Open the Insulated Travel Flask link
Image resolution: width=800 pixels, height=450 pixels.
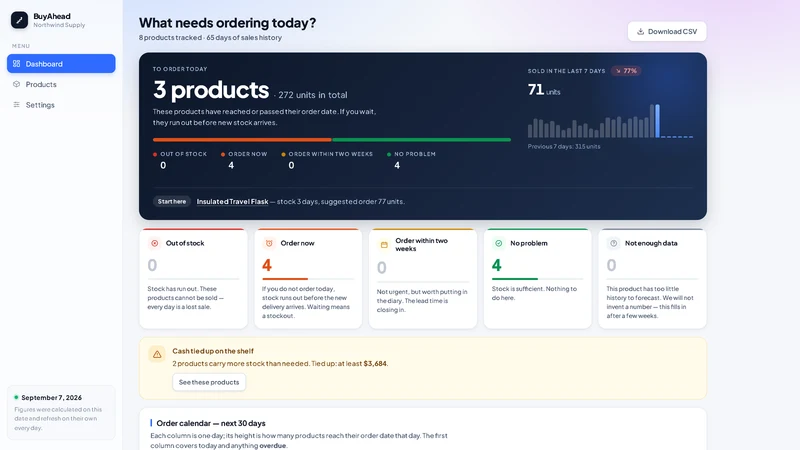click(233, 202)
